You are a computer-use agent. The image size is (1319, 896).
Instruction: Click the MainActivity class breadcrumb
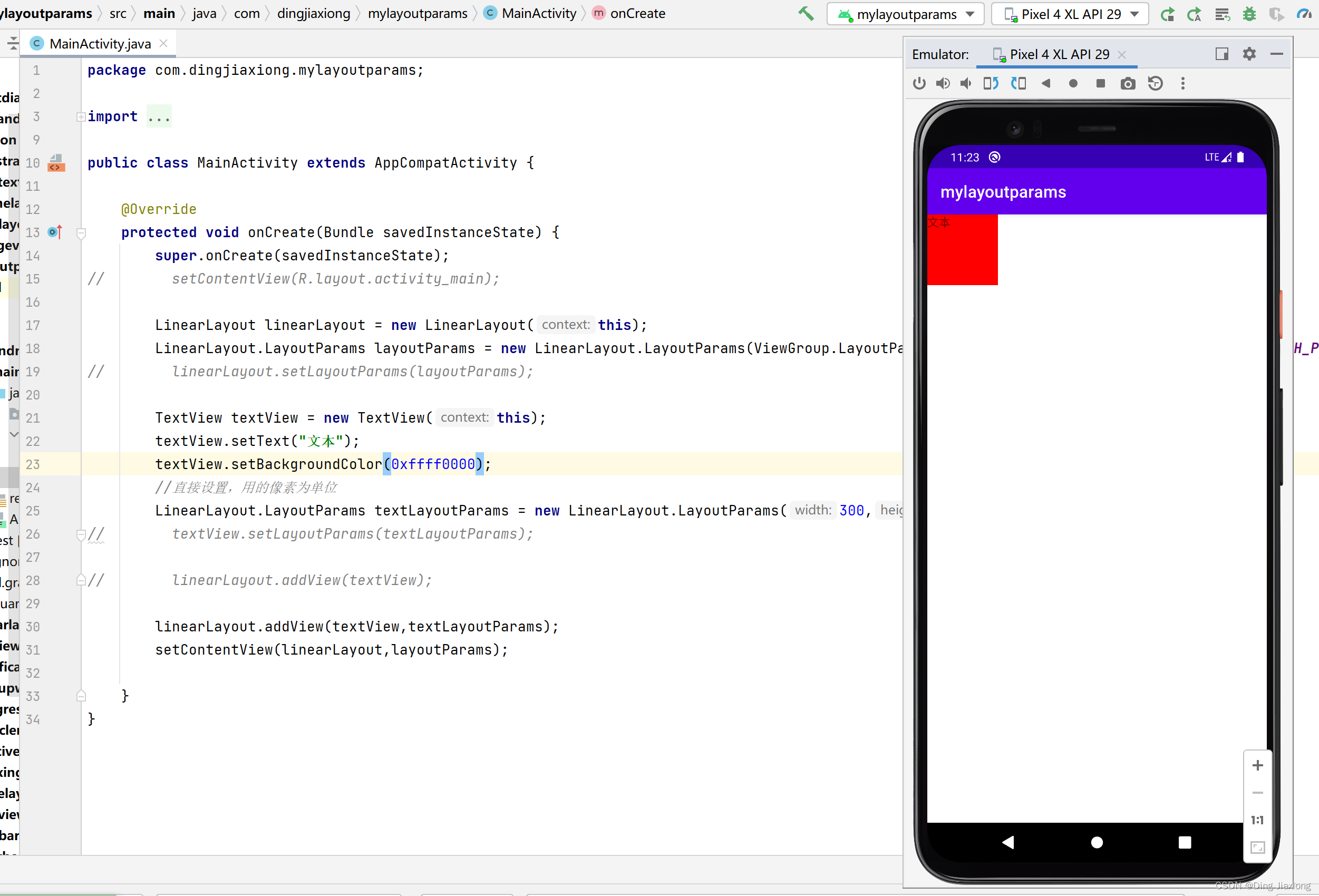click(530, 13)
